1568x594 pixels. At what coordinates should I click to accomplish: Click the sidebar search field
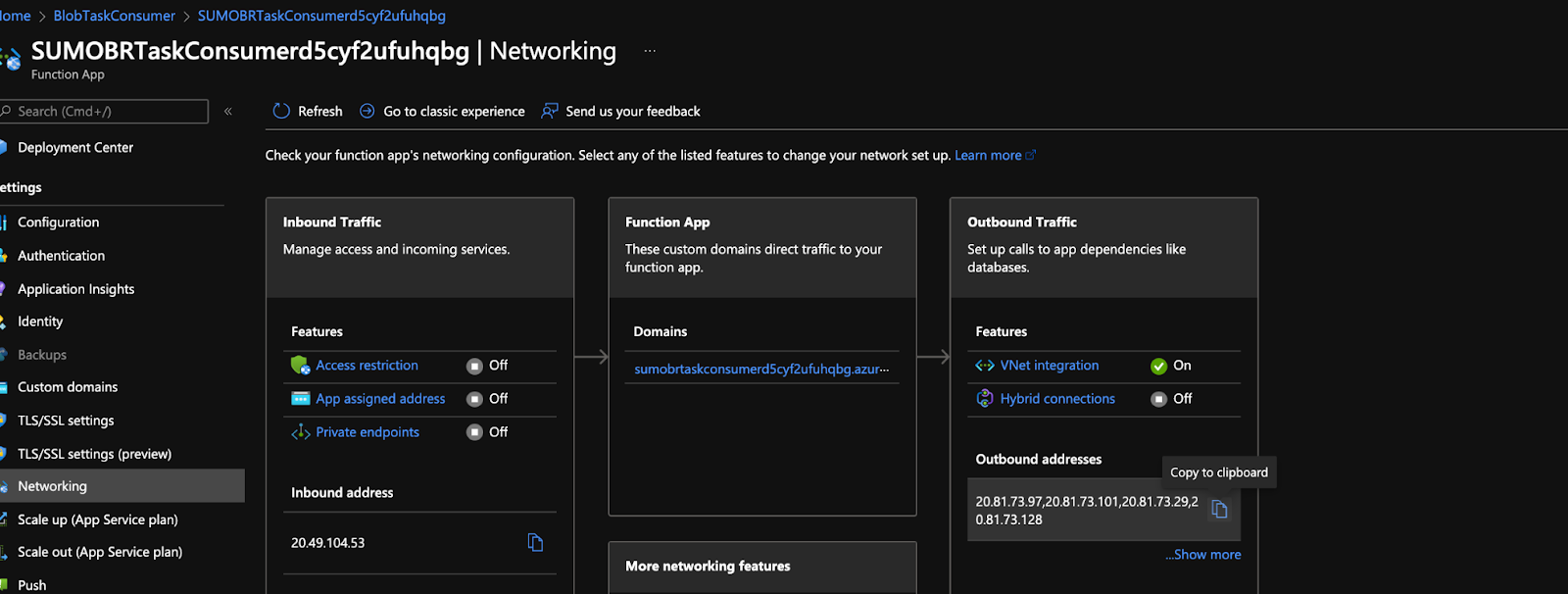click(x=108, y=112)
